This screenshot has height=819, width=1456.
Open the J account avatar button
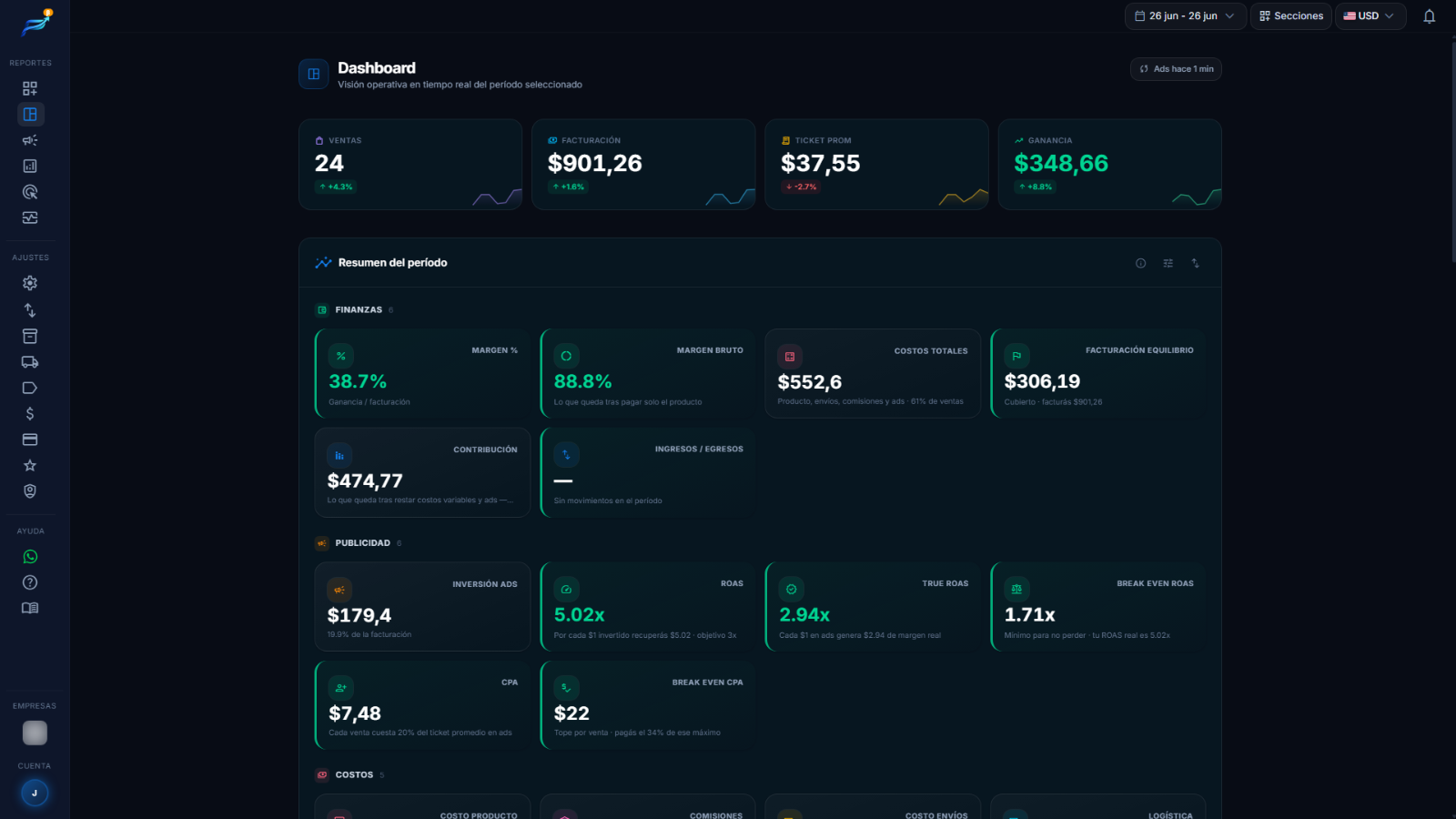pyautogui.click(x=35, y=794)
